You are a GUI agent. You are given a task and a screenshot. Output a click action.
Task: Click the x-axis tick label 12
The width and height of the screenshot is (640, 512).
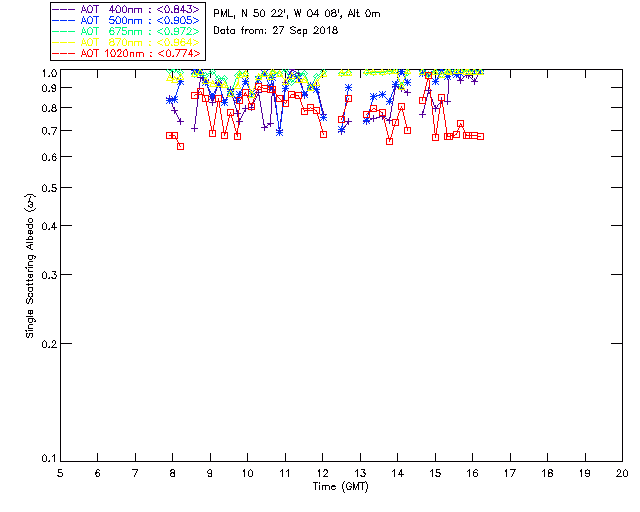coord(322,472)
